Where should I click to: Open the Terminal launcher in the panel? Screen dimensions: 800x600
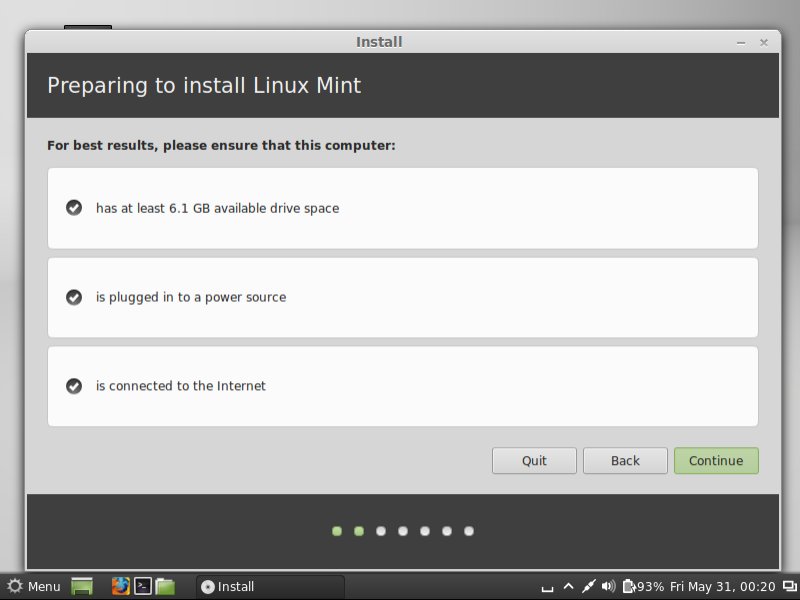[x=143, y=586]
